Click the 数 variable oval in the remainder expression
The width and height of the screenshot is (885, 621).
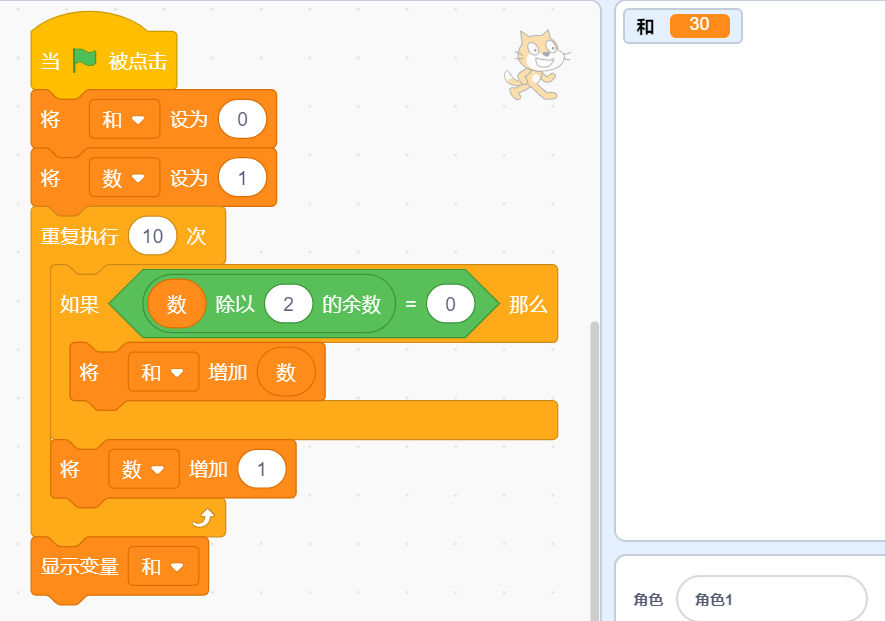click(x=176, y=304)
